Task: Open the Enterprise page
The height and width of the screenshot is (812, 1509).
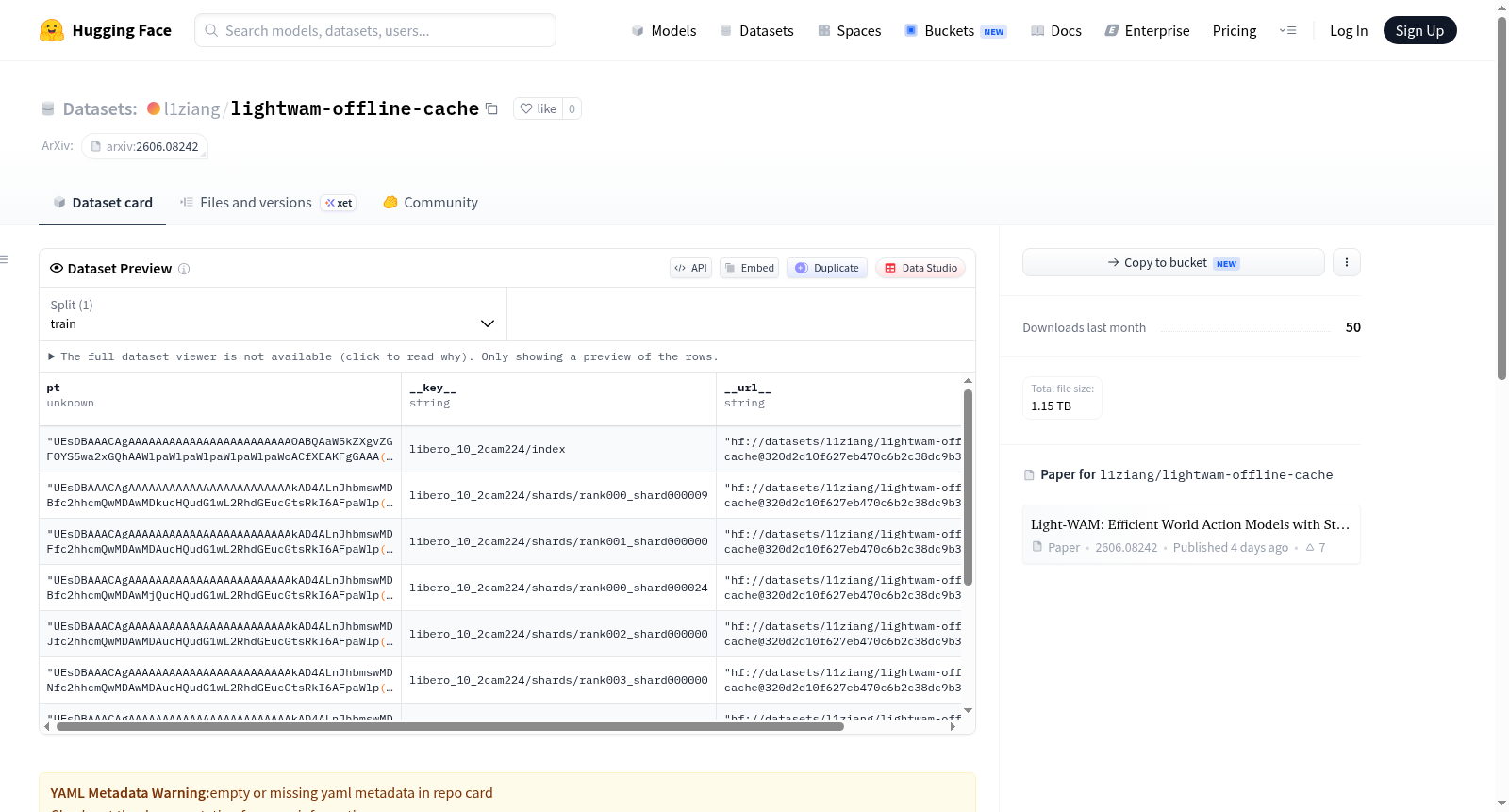Action: point(1148,31)
